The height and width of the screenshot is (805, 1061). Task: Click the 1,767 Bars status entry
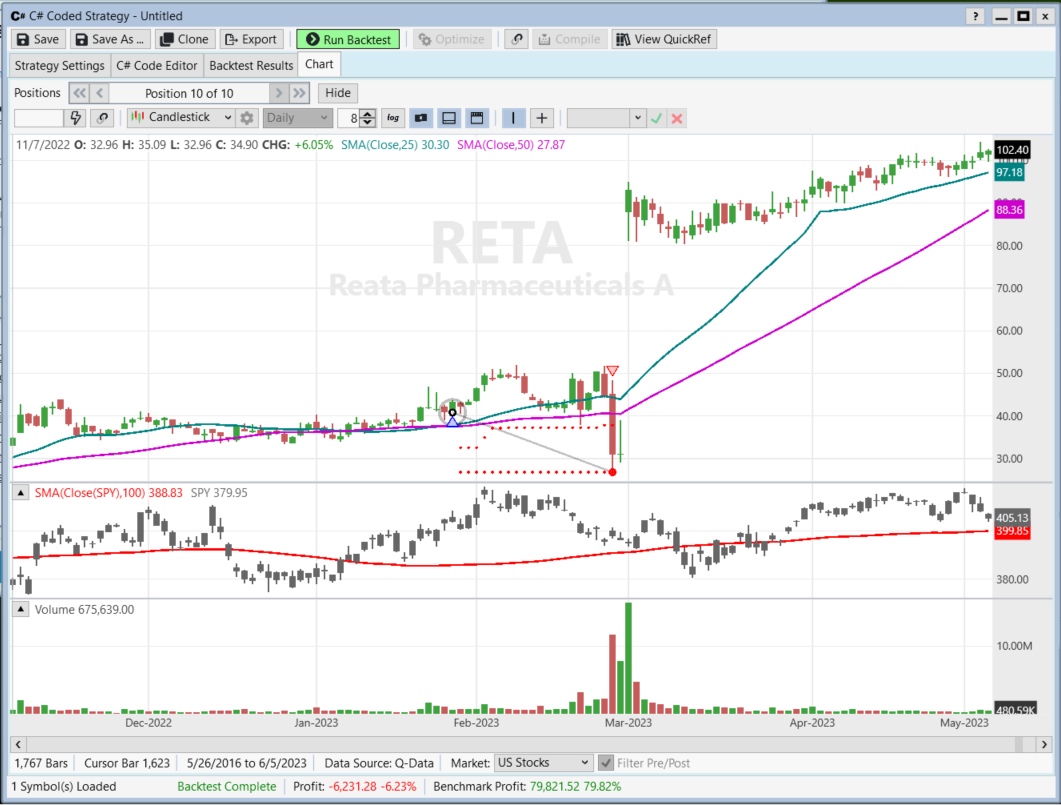pos(41,763)
